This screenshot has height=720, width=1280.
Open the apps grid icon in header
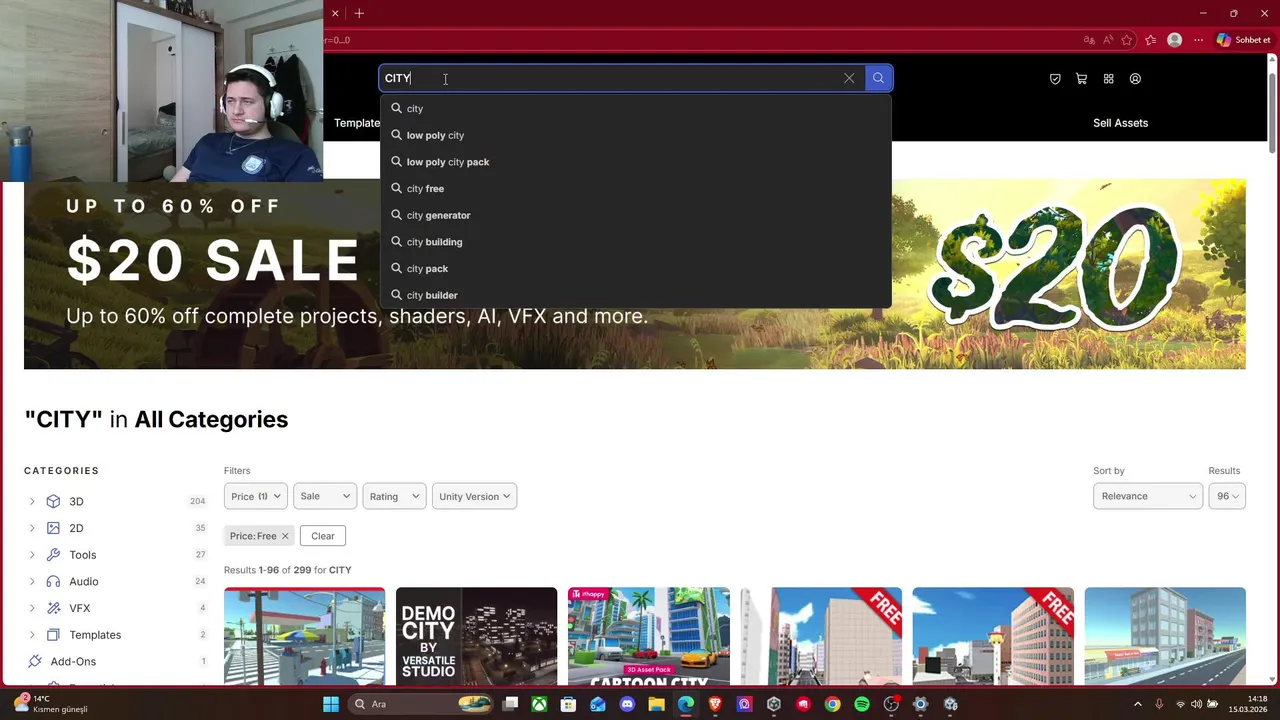(1108, 79)
